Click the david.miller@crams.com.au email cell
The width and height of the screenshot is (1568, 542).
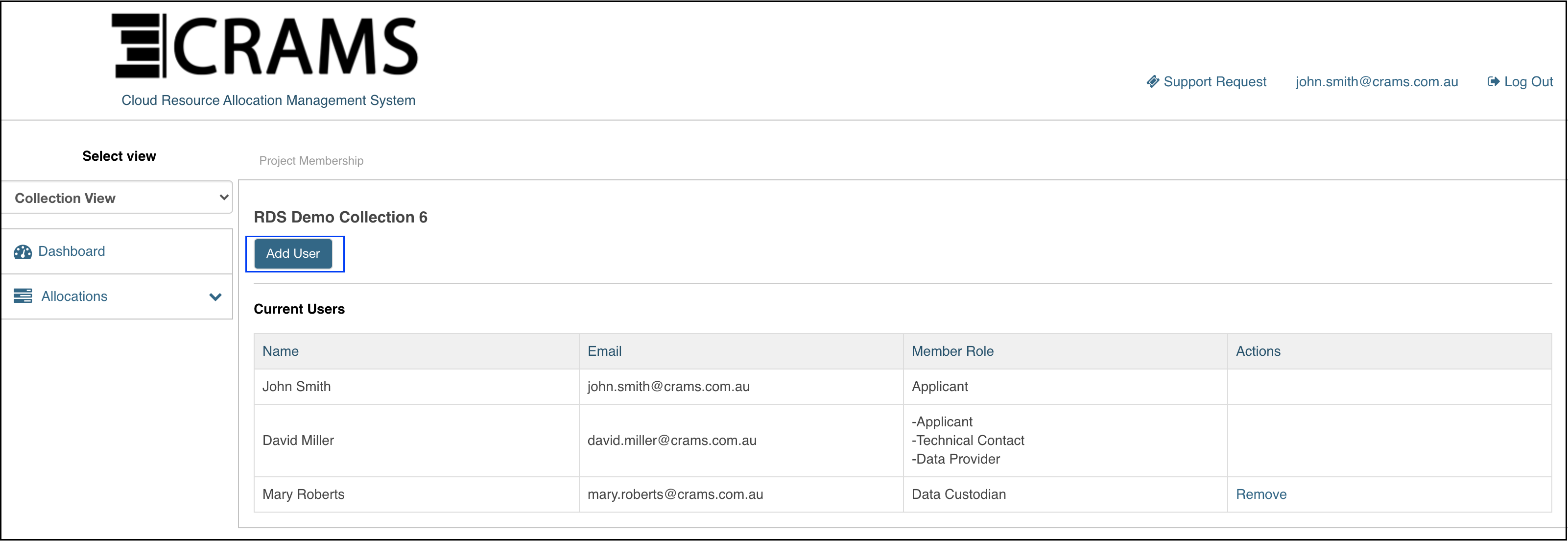point(741,440)
